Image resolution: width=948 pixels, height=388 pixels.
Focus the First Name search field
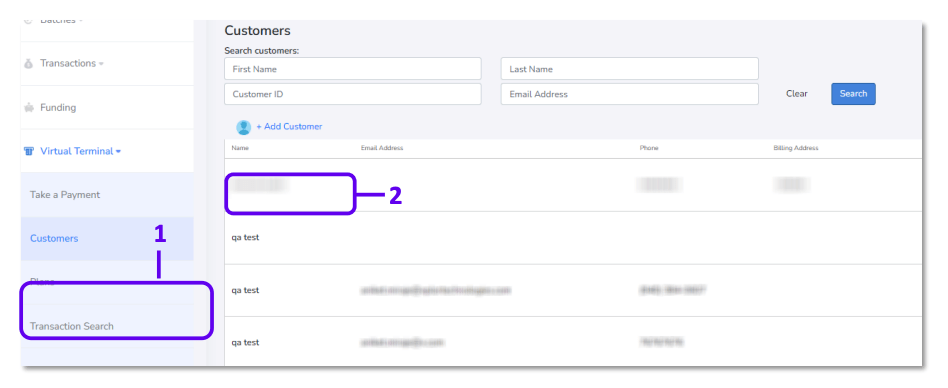click(352, 69)
